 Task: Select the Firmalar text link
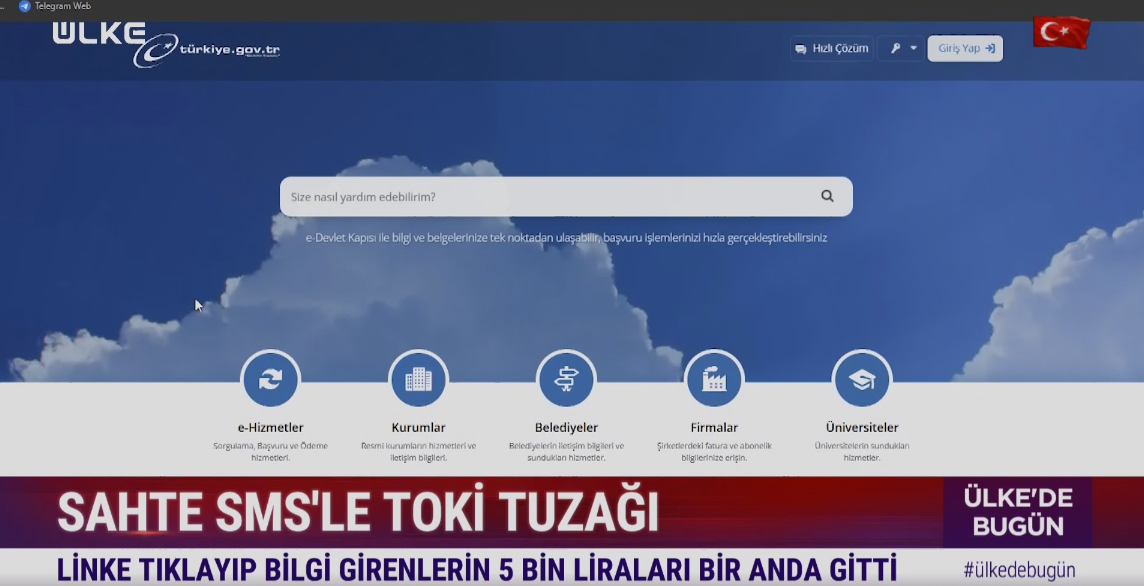[713, 428]
